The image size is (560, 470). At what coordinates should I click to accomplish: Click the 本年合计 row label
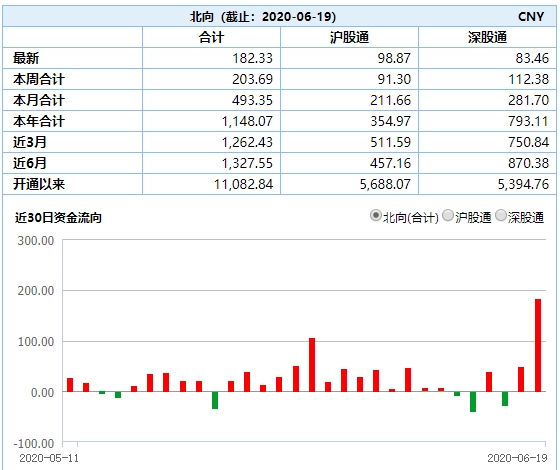(x=39, y=121)
